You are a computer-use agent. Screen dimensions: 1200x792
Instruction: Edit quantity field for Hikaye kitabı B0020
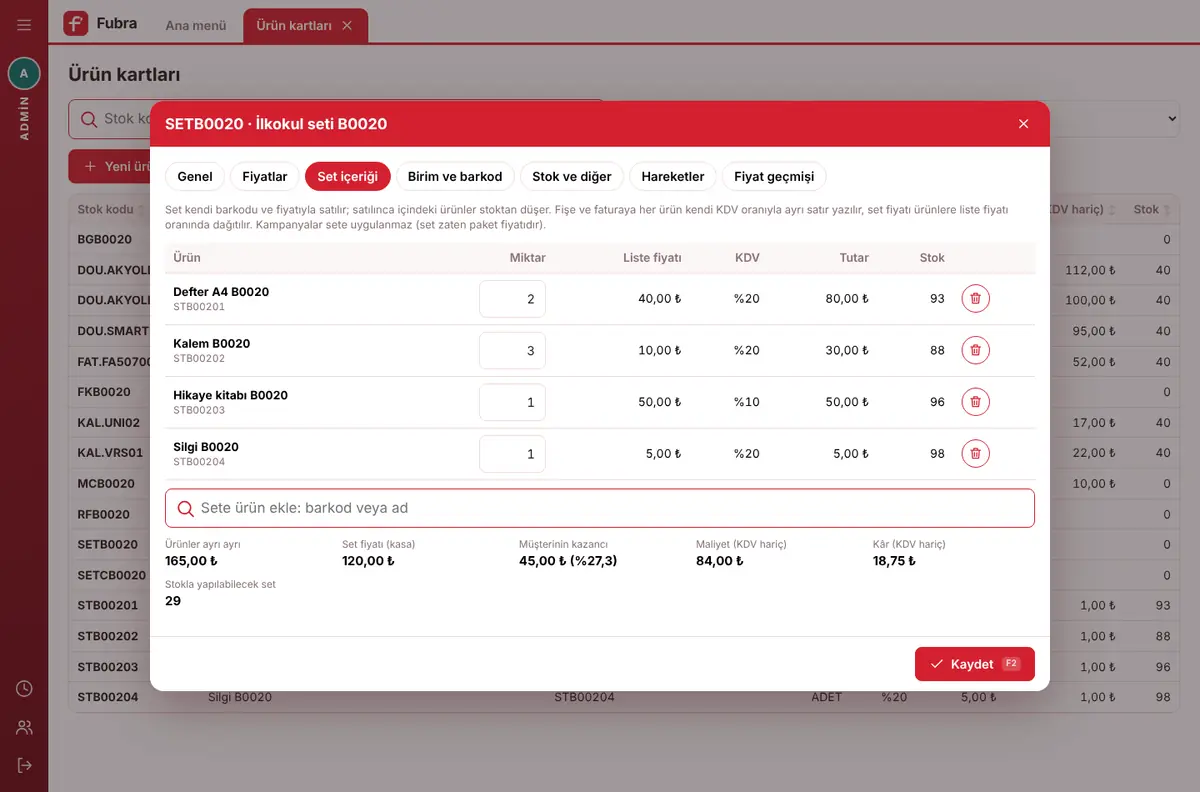coord(512,403)
